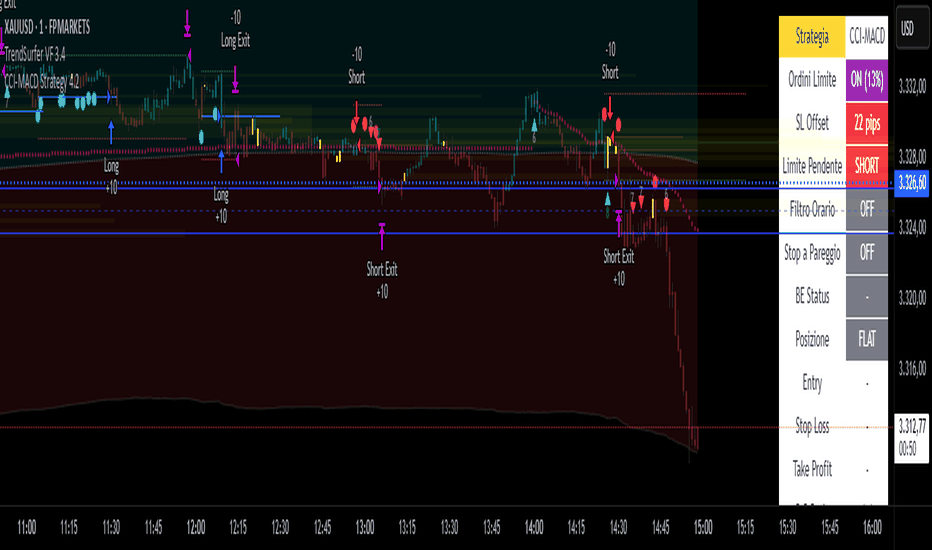Click the 3.332,00 price scale label
This screenshot has height=550, width=932.
coord(912,87)
